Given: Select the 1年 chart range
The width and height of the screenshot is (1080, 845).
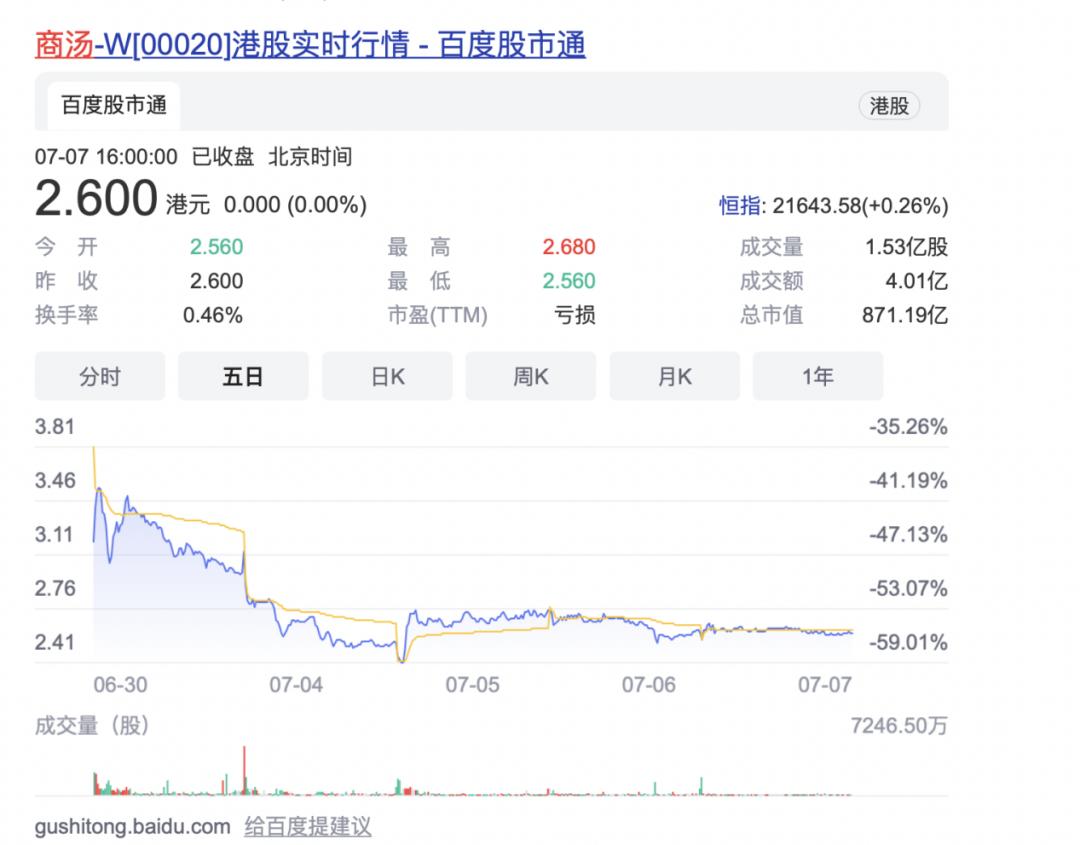Looking at the screenshot, I should (817, 377).
